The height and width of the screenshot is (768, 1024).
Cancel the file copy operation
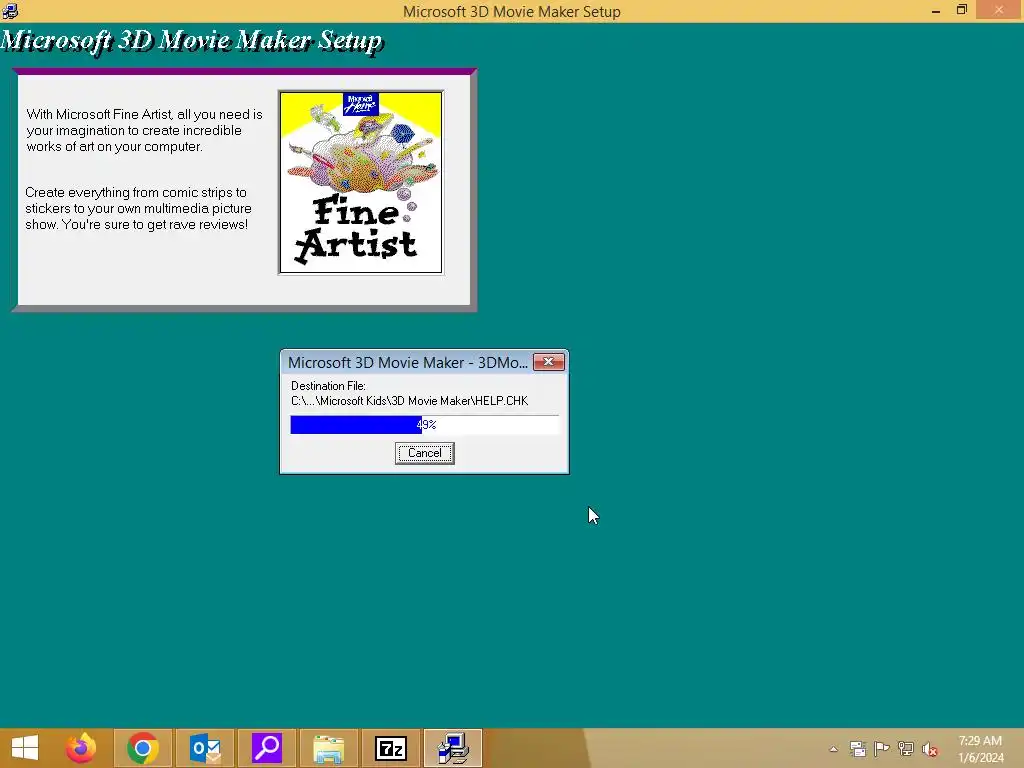[x=424, y=453]
